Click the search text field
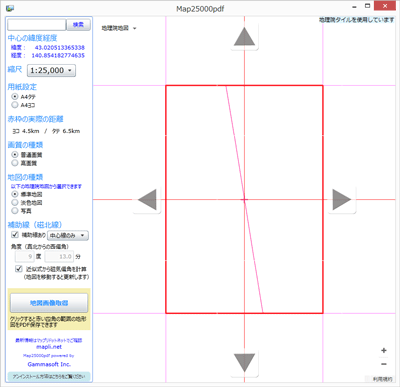This screenshot has width=400, height=387. click(x=37, y=25)
